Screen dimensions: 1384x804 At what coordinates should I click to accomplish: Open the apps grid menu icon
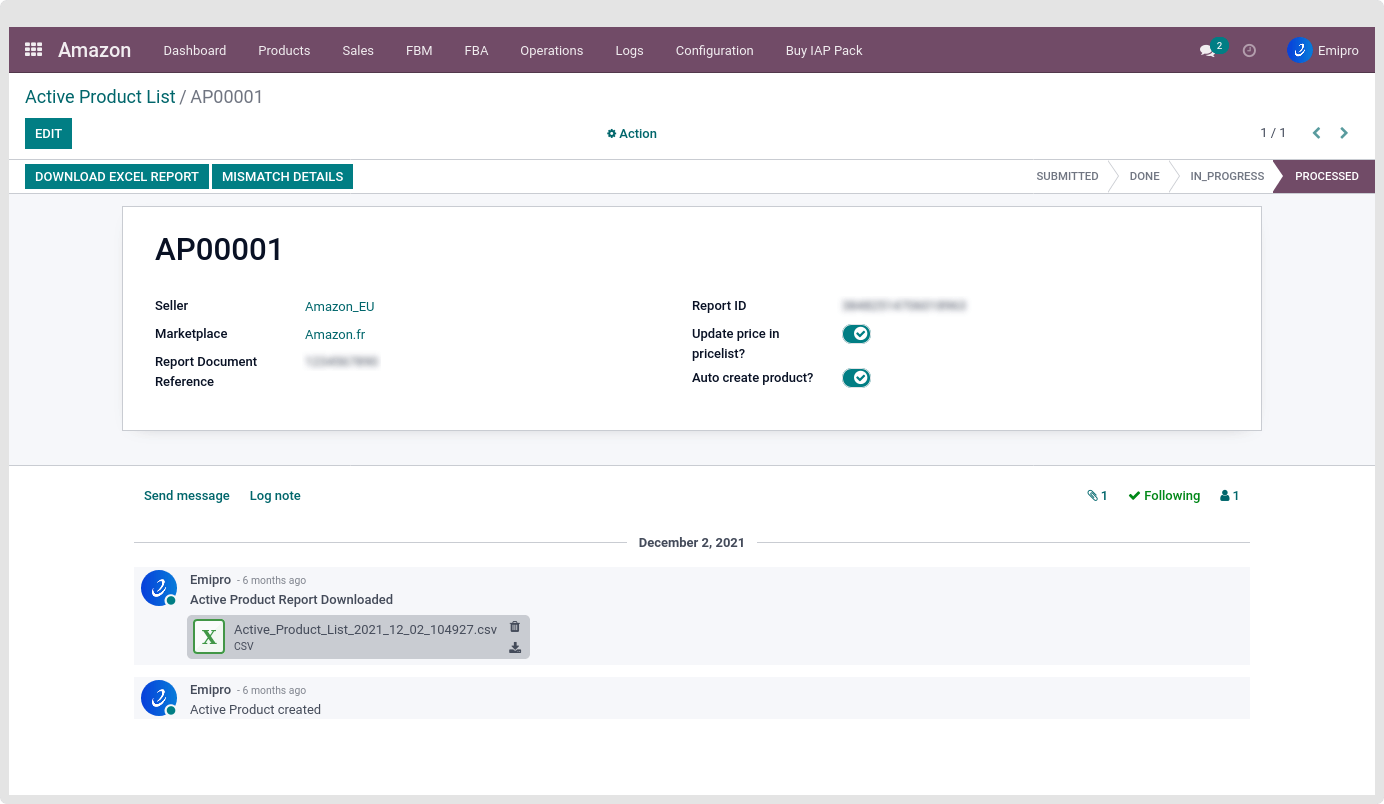click(x=33, y=49)
